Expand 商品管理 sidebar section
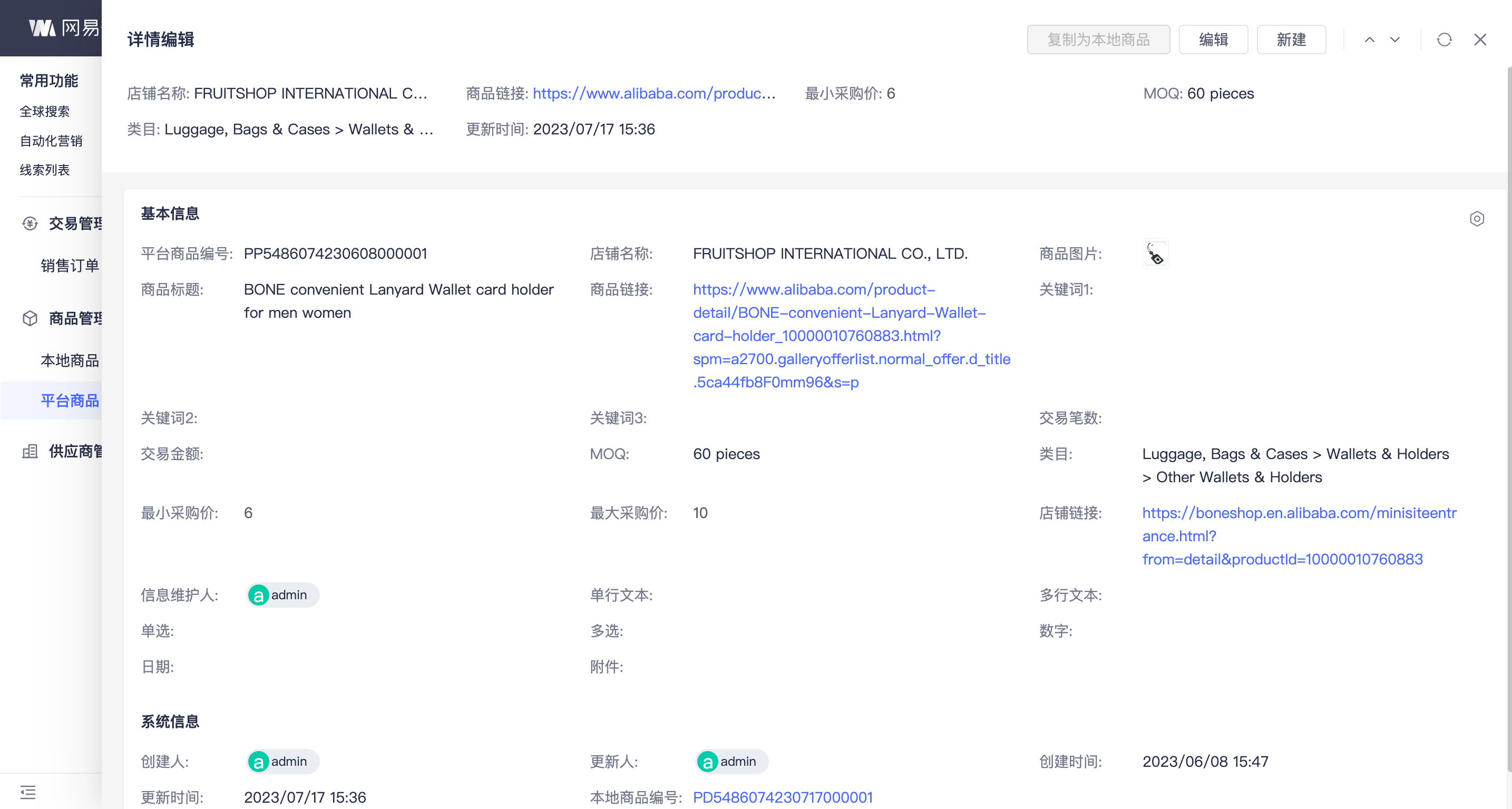Screen dimensions: 1512x809 coord(75,319)
